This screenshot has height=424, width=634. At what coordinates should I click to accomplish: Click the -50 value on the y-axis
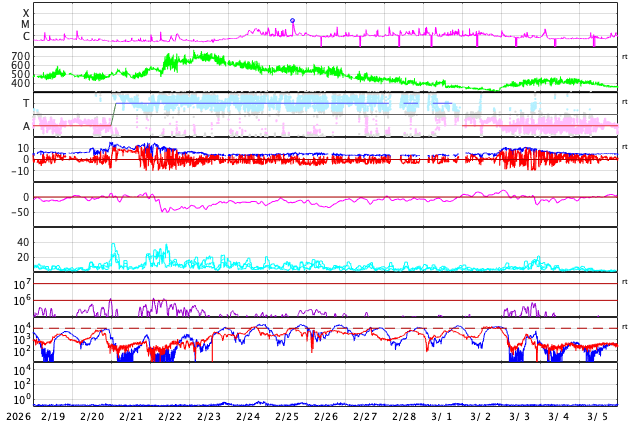pos(18,212)
